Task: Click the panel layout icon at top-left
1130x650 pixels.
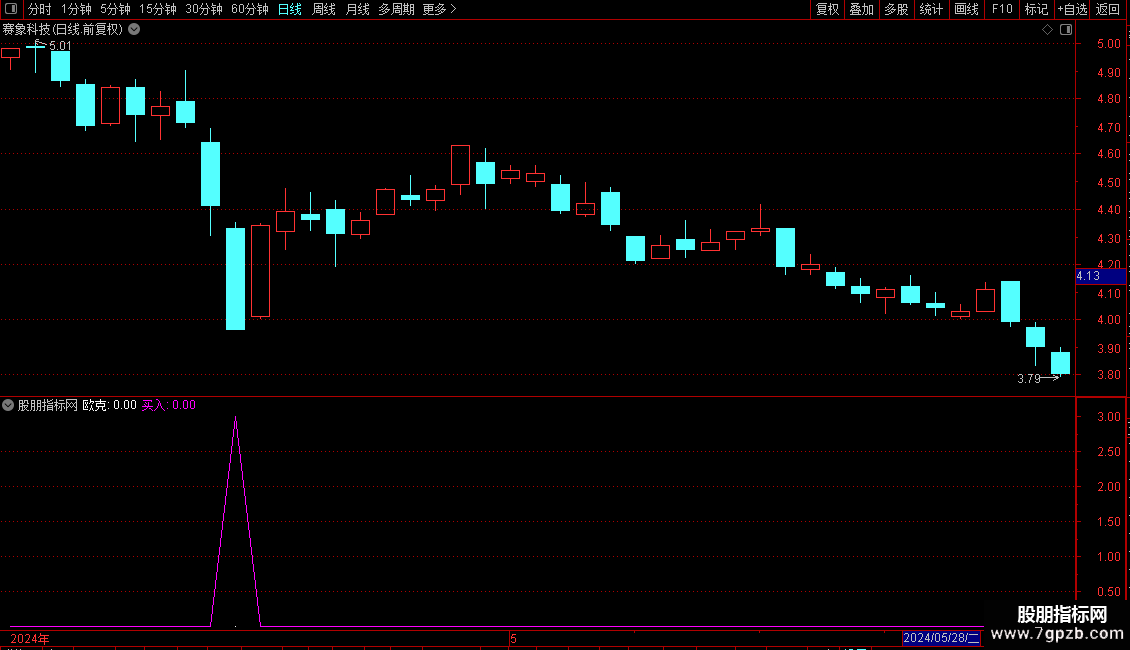Action: [11, 9]
